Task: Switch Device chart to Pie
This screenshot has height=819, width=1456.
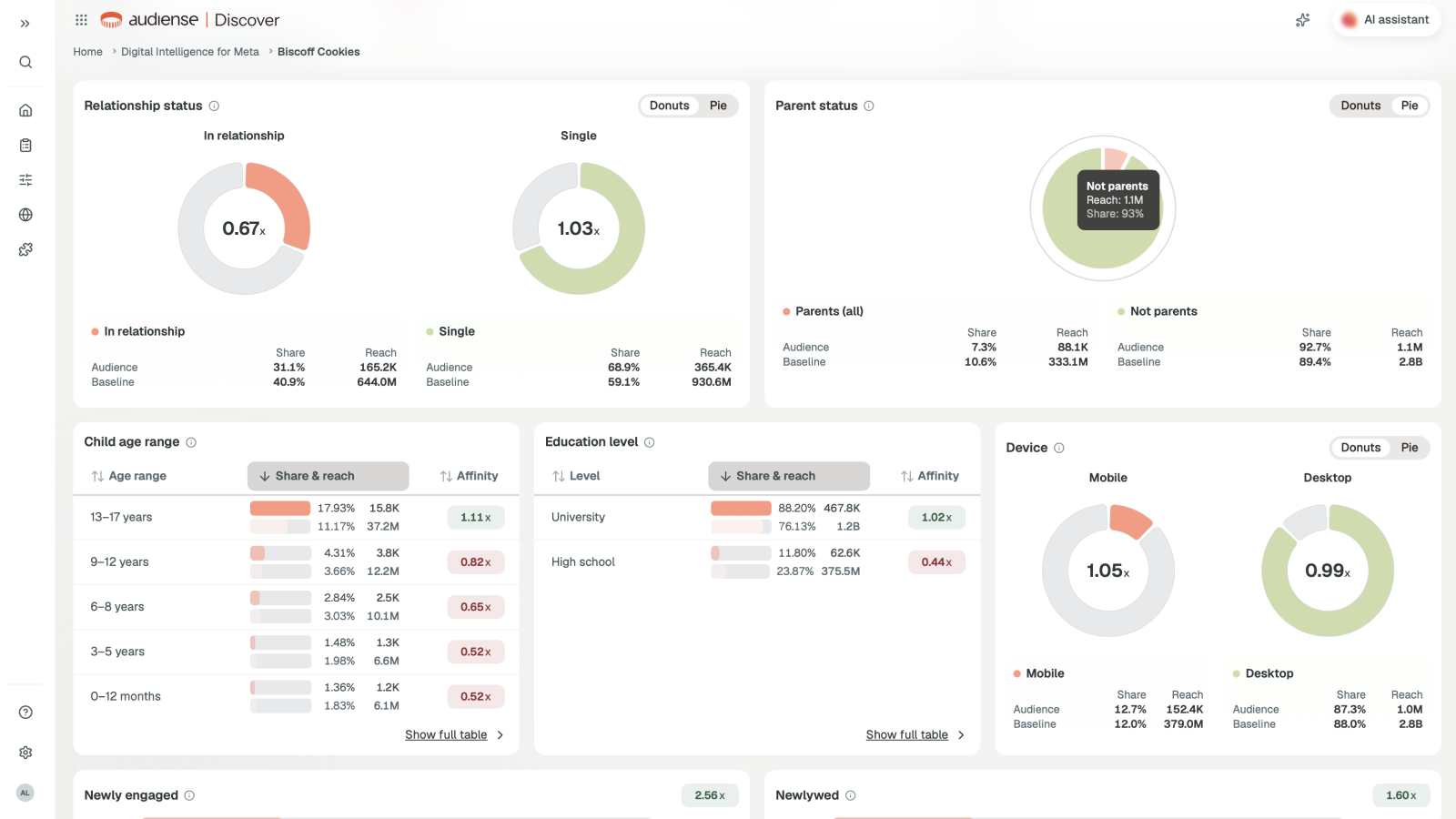Action: 1410,448
